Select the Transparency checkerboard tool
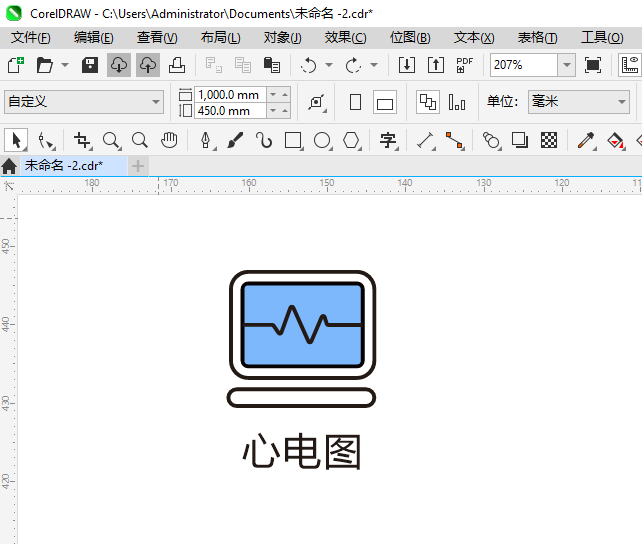Viewport: 642px width, 544px height. pos(549,140)
